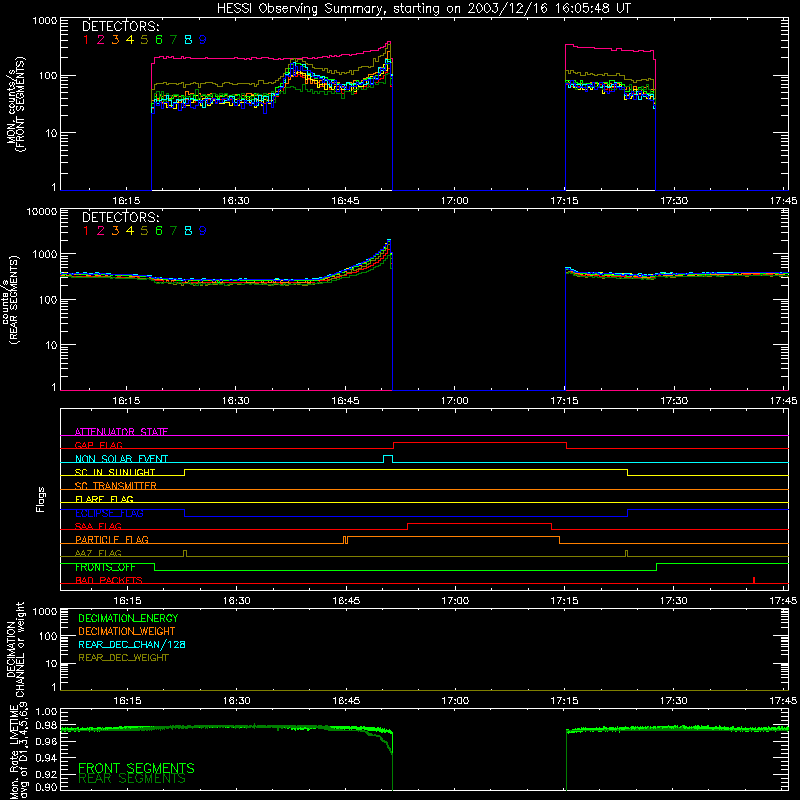This screenshot has width=800, height=800.
Task: Click DETECTORS: heading in rear segments plot
Action: pos(120,217)
